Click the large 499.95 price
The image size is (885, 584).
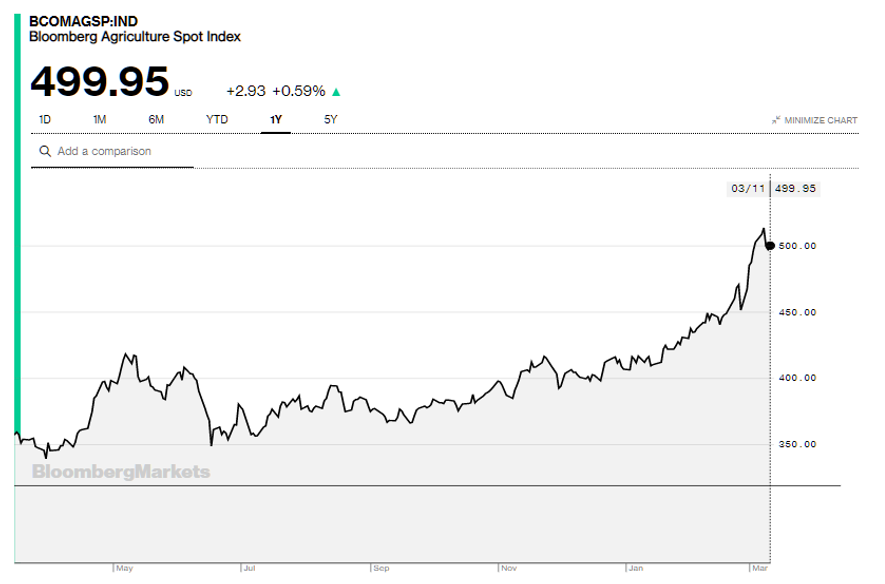[x=100, y=81]
